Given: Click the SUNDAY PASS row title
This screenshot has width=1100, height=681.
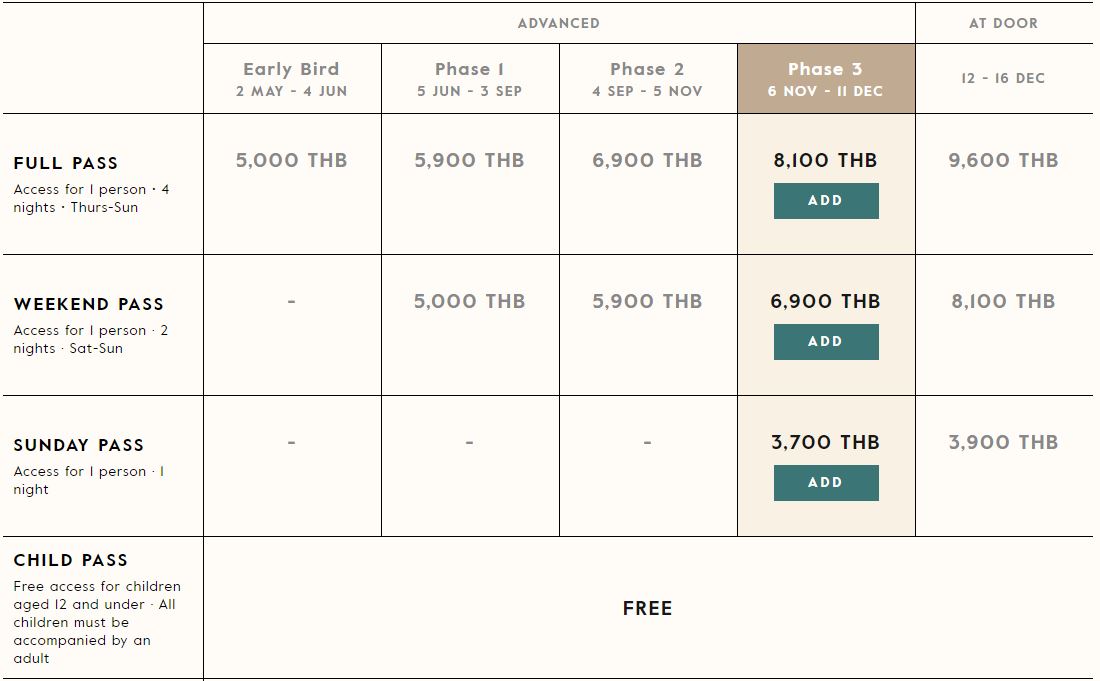Looking at the screenshot, I should (79, 445).
